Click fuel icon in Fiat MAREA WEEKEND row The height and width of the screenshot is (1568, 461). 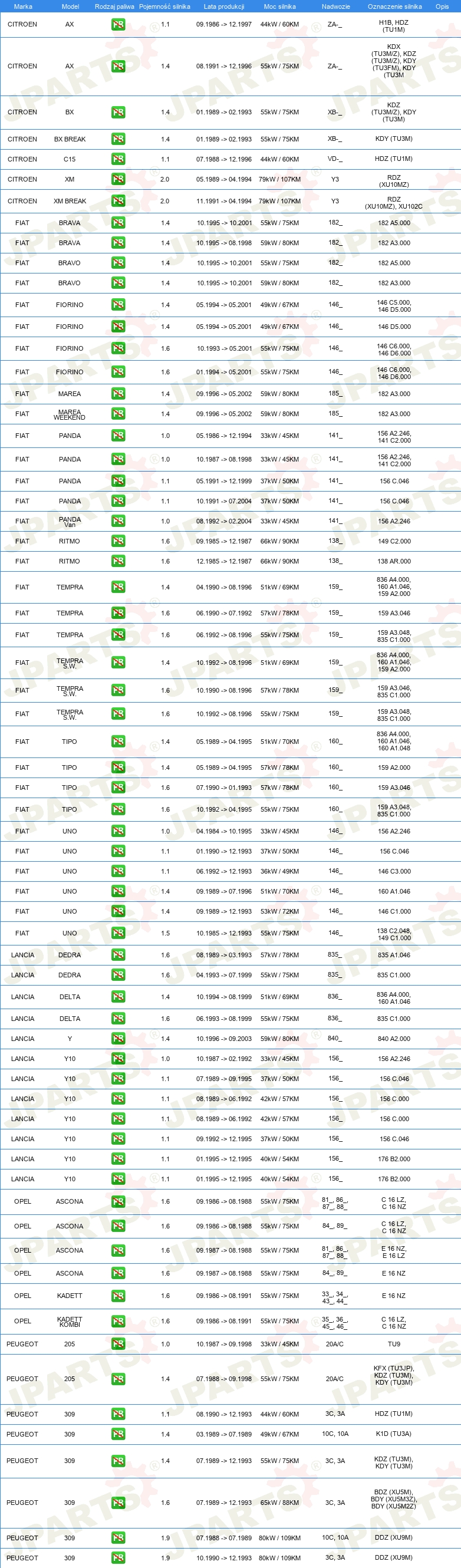(118, 414)
